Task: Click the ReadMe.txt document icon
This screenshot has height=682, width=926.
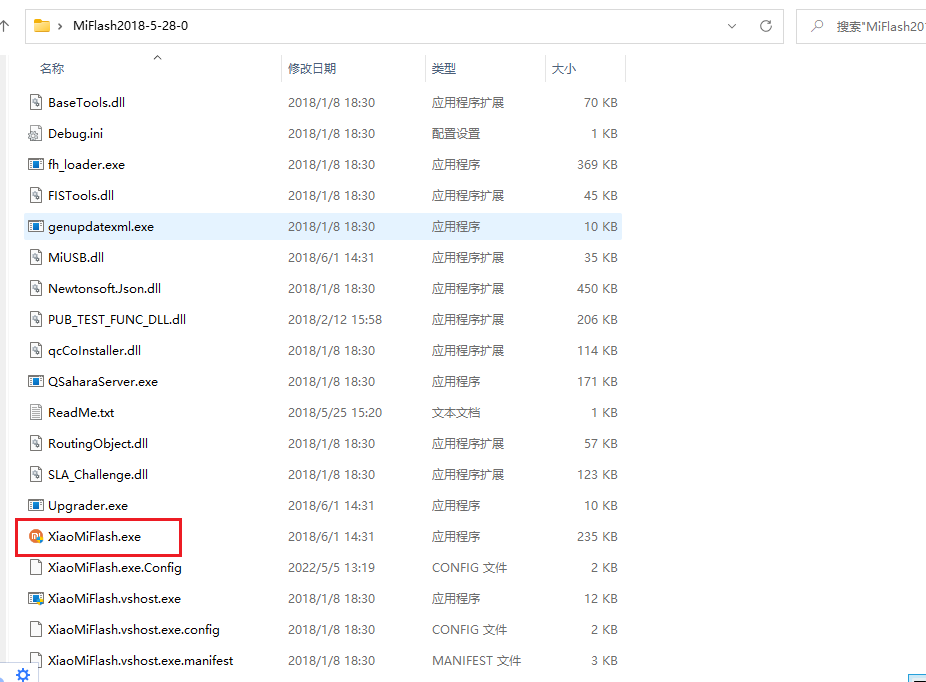Action: 36,412
